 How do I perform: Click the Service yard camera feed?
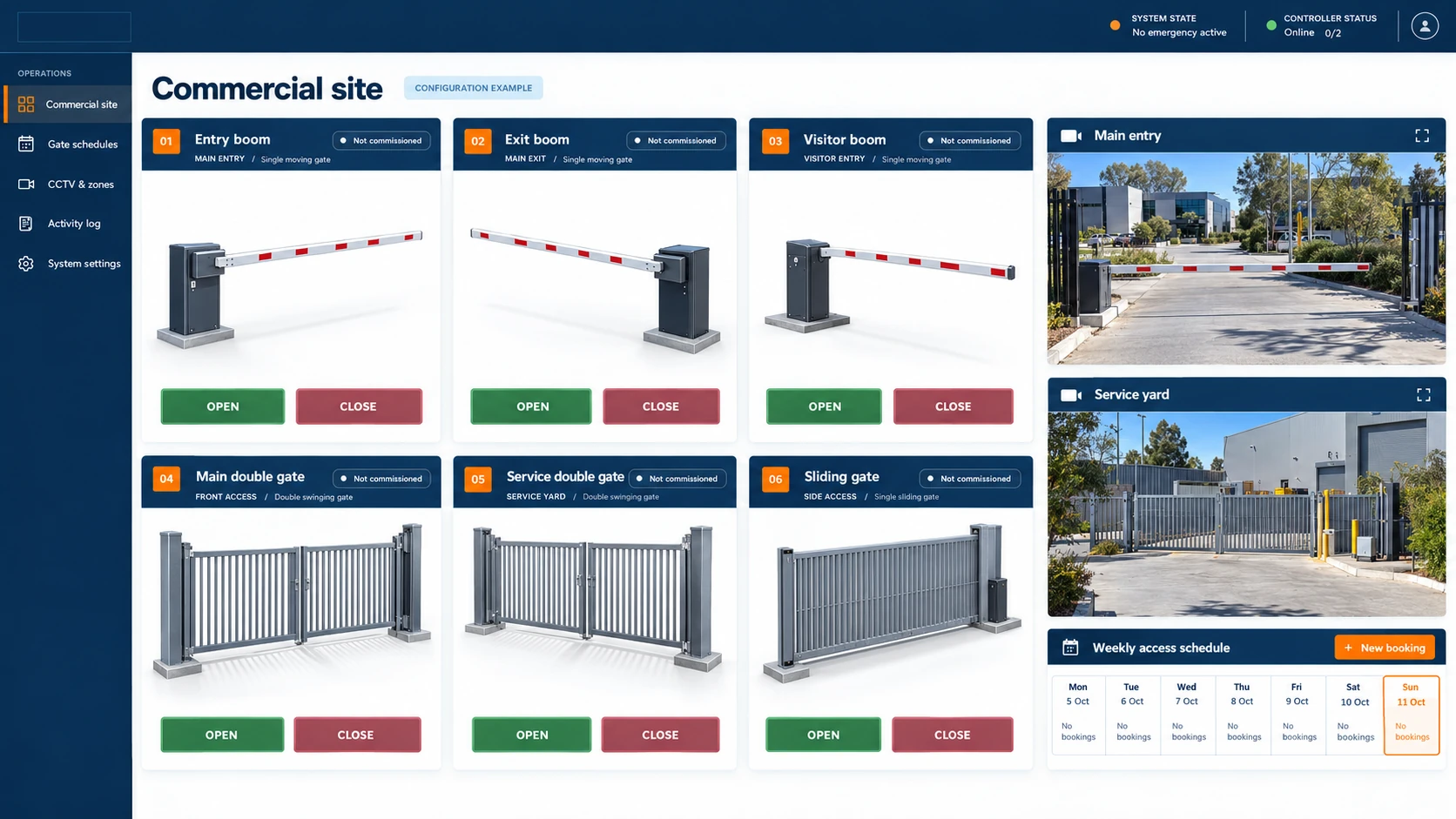coord(1246,514)
